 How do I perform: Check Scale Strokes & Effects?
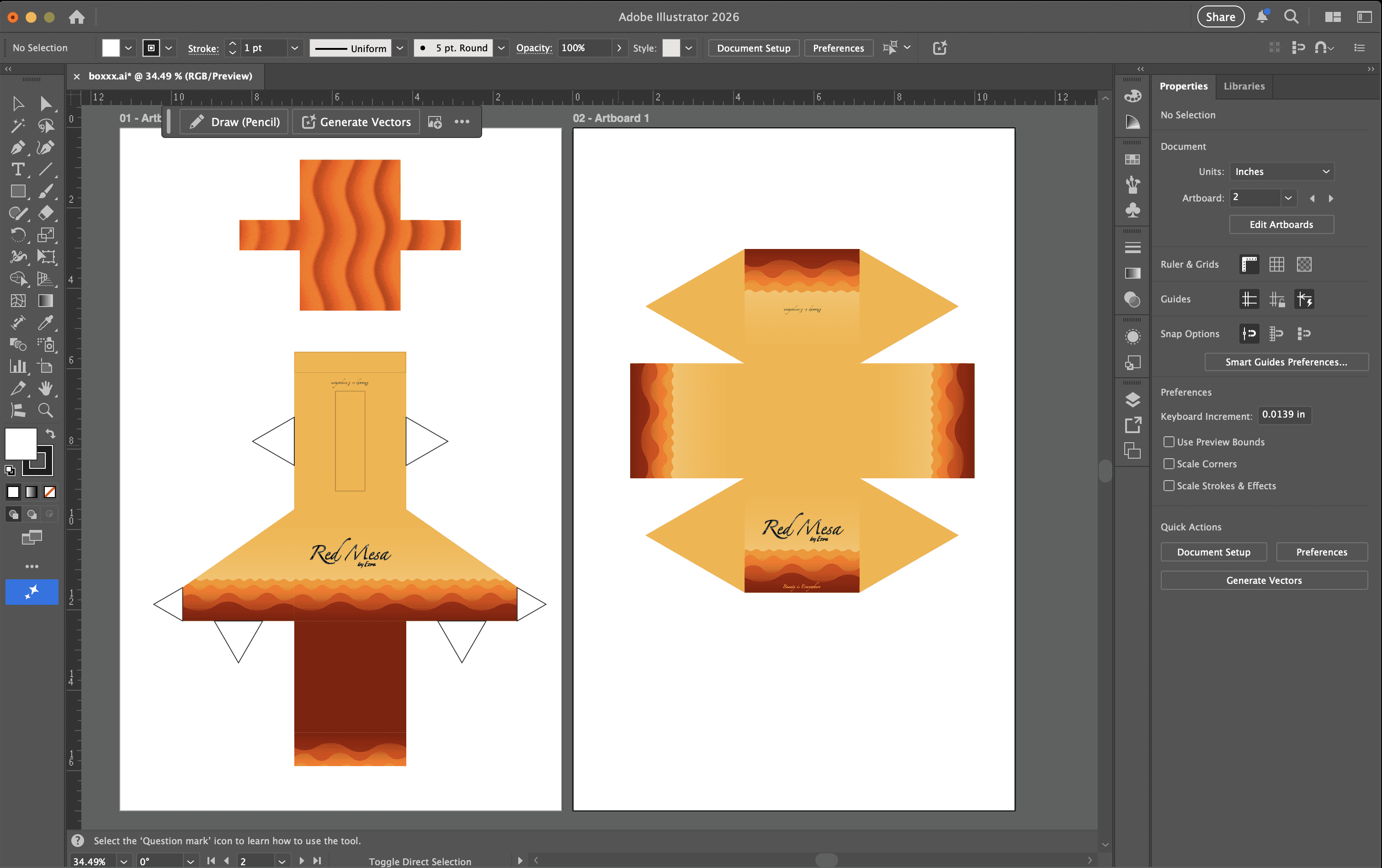[x=1169, y=486]
